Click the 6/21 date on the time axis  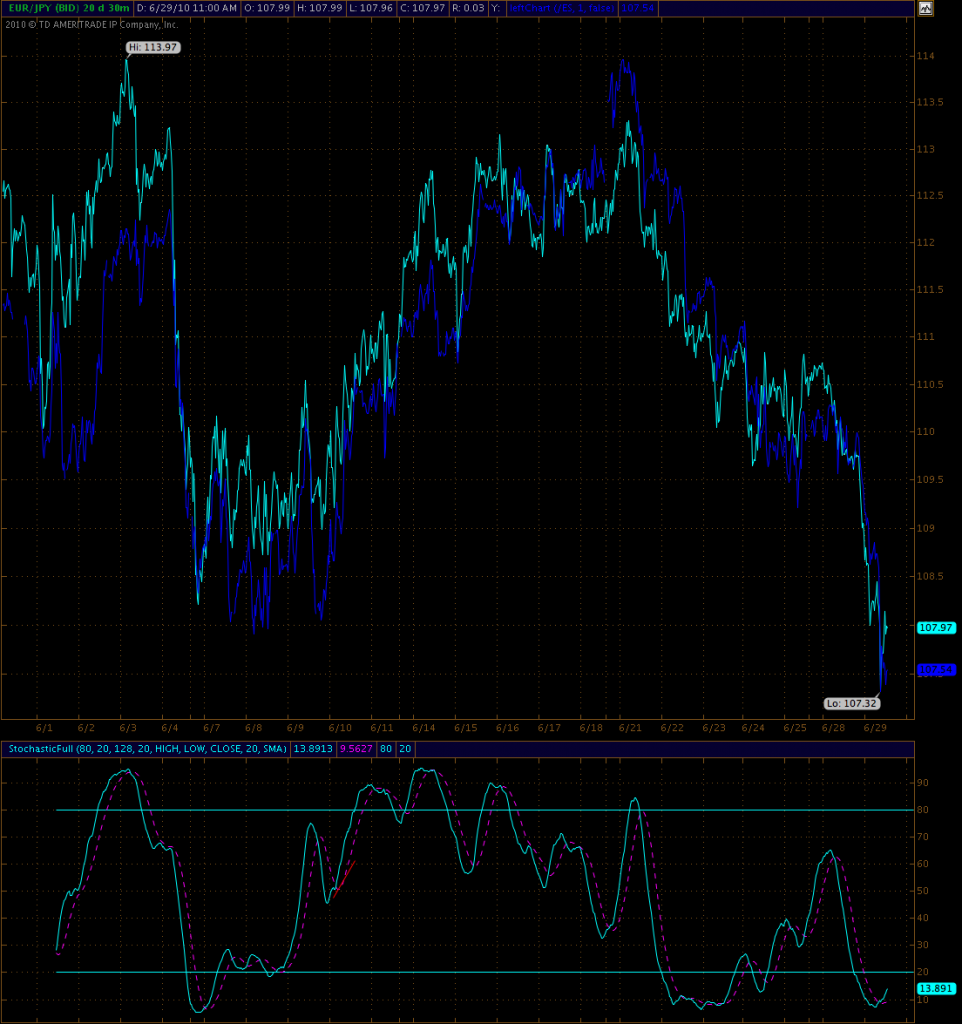click(x=630, y=728)
